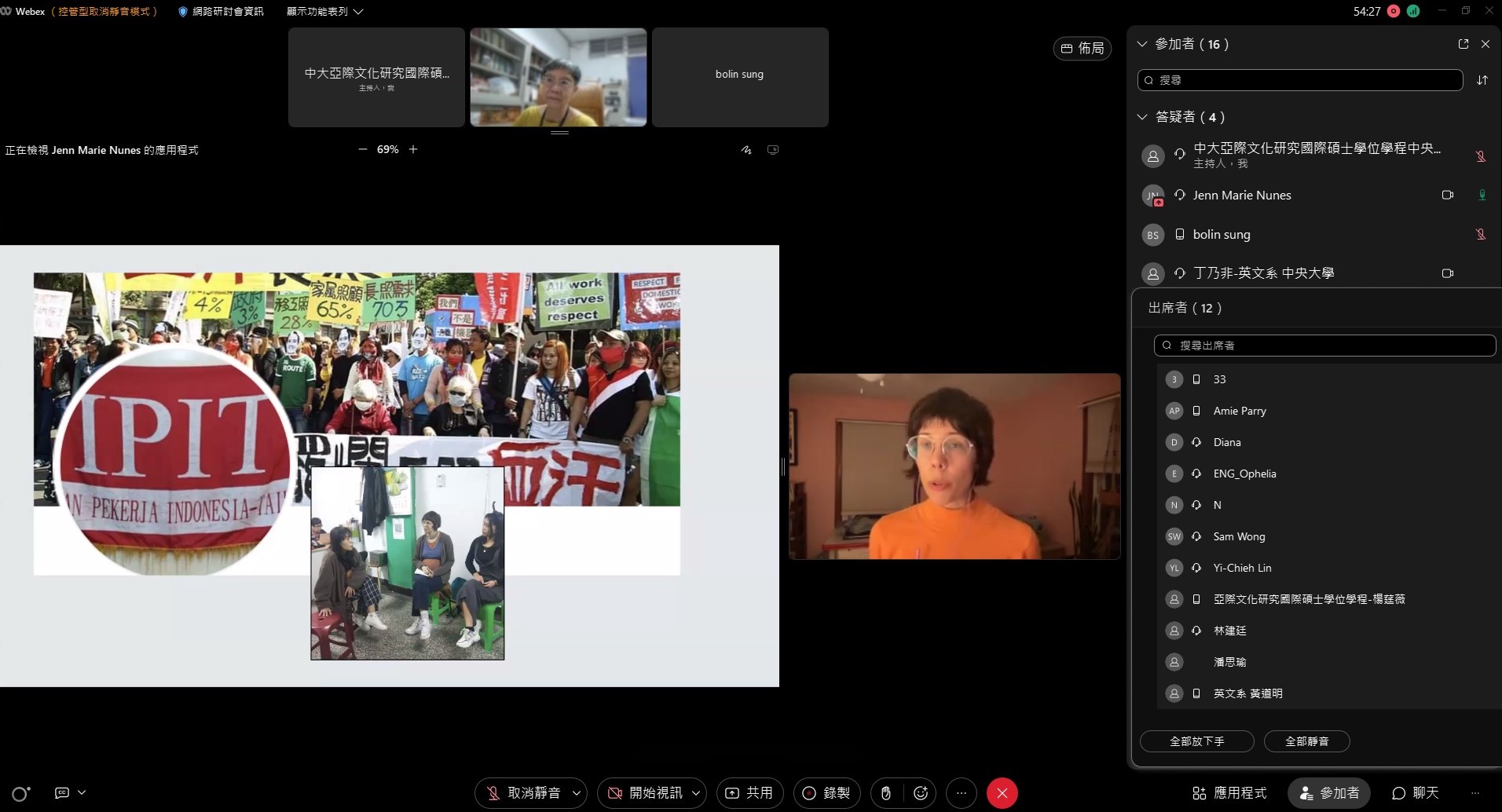Select attendee 林建廷

click(1328, 631)
